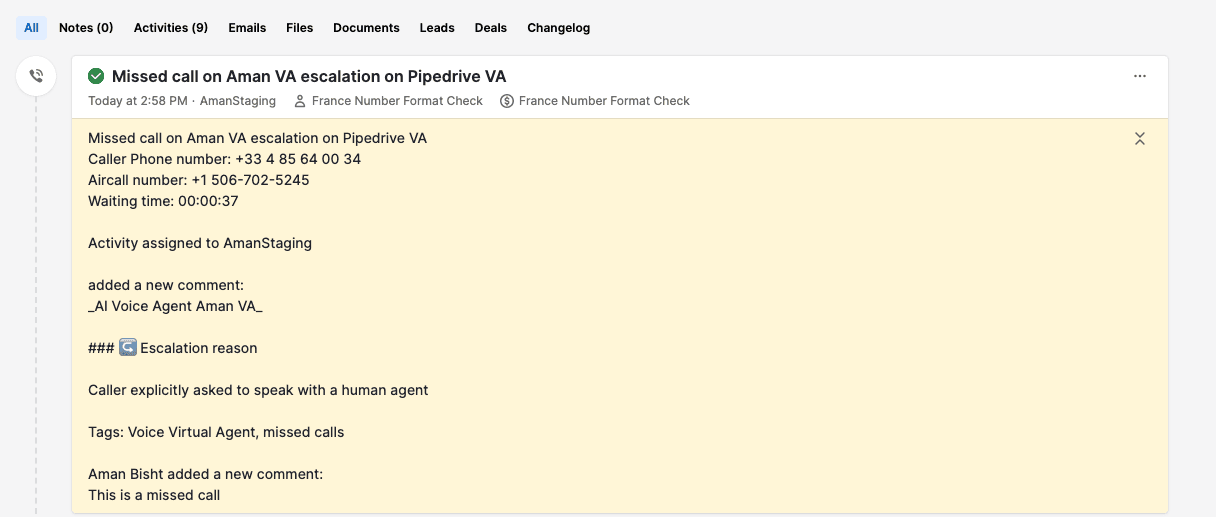
Task: Click the Caller Phone number line
Action: tap(225, 159)
